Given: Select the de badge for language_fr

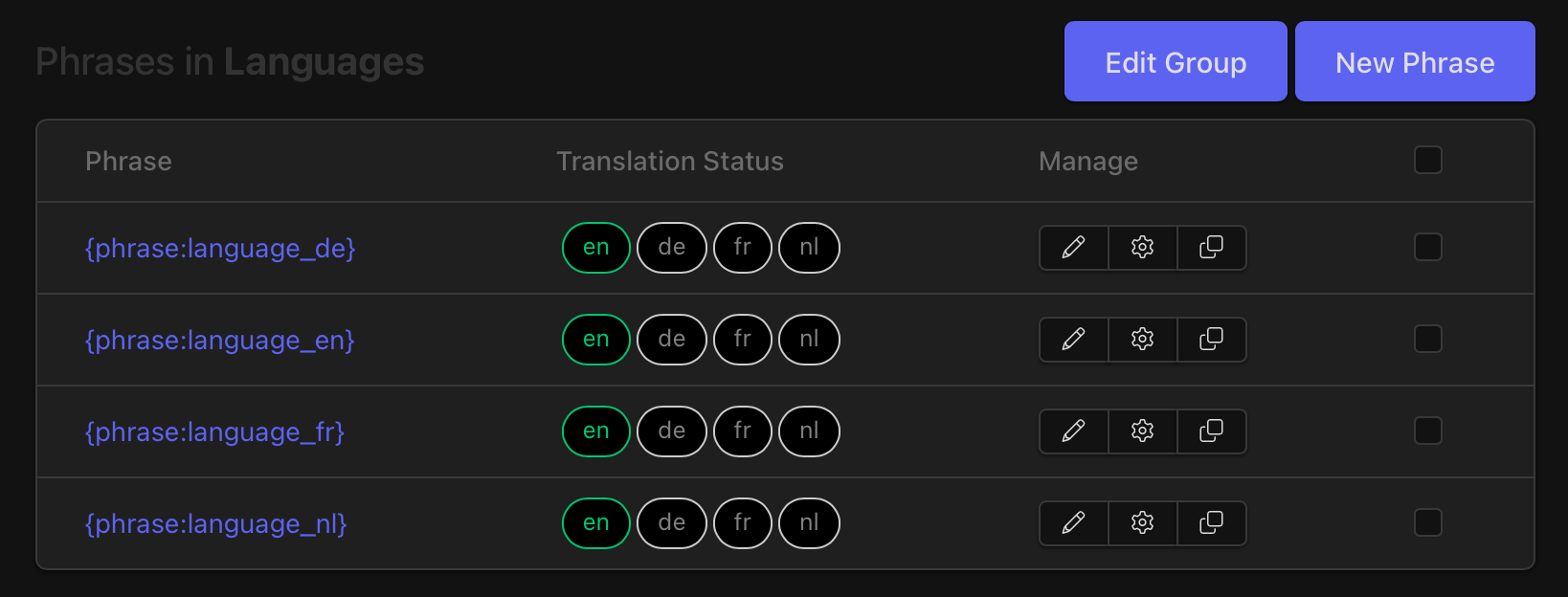Looking at the screenshot, I should click(x=672, y=431).
